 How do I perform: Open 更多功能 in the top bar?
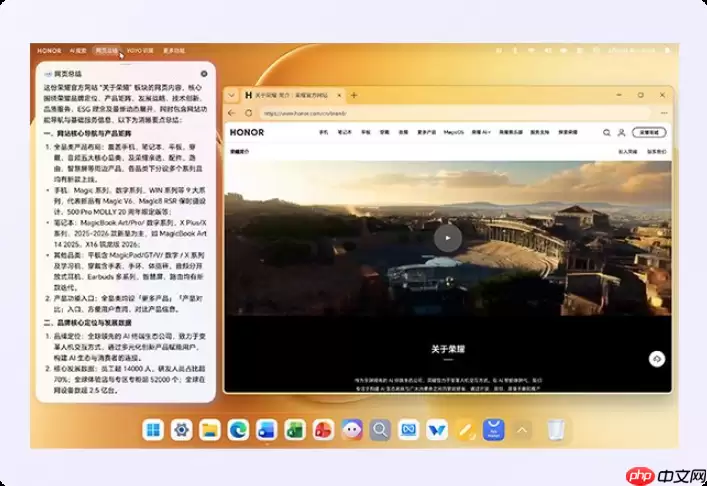click(x=174, y=50)
